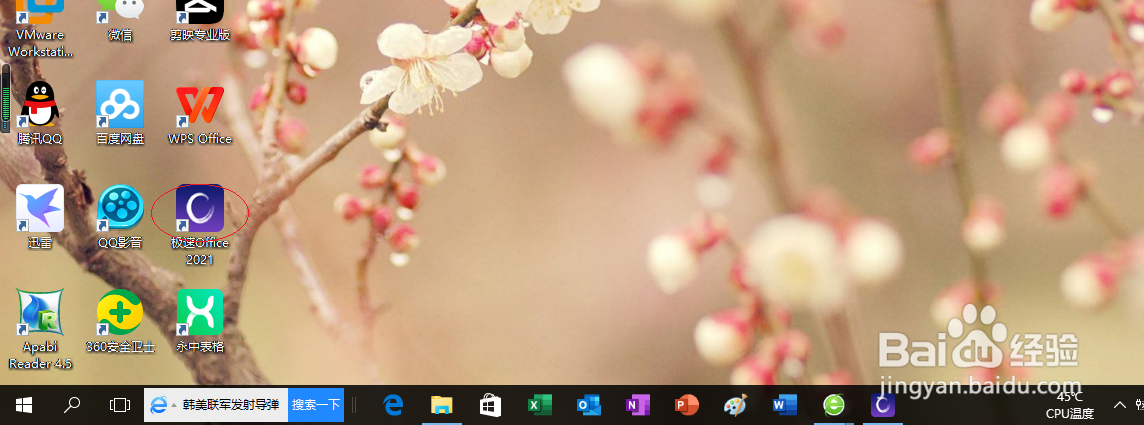Click the IE logo in search bar
1144x425 pixels.
pyautogui.click(x=158, y=405)
